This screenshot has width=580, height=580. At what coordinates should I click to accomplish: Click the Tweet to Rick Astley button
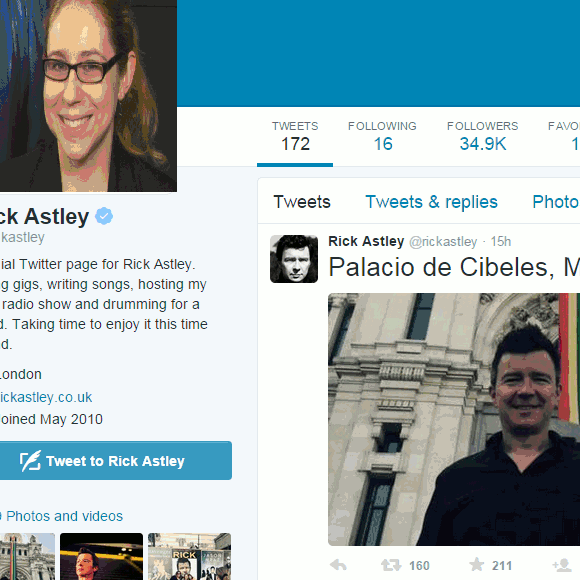[x=116, y=461]
